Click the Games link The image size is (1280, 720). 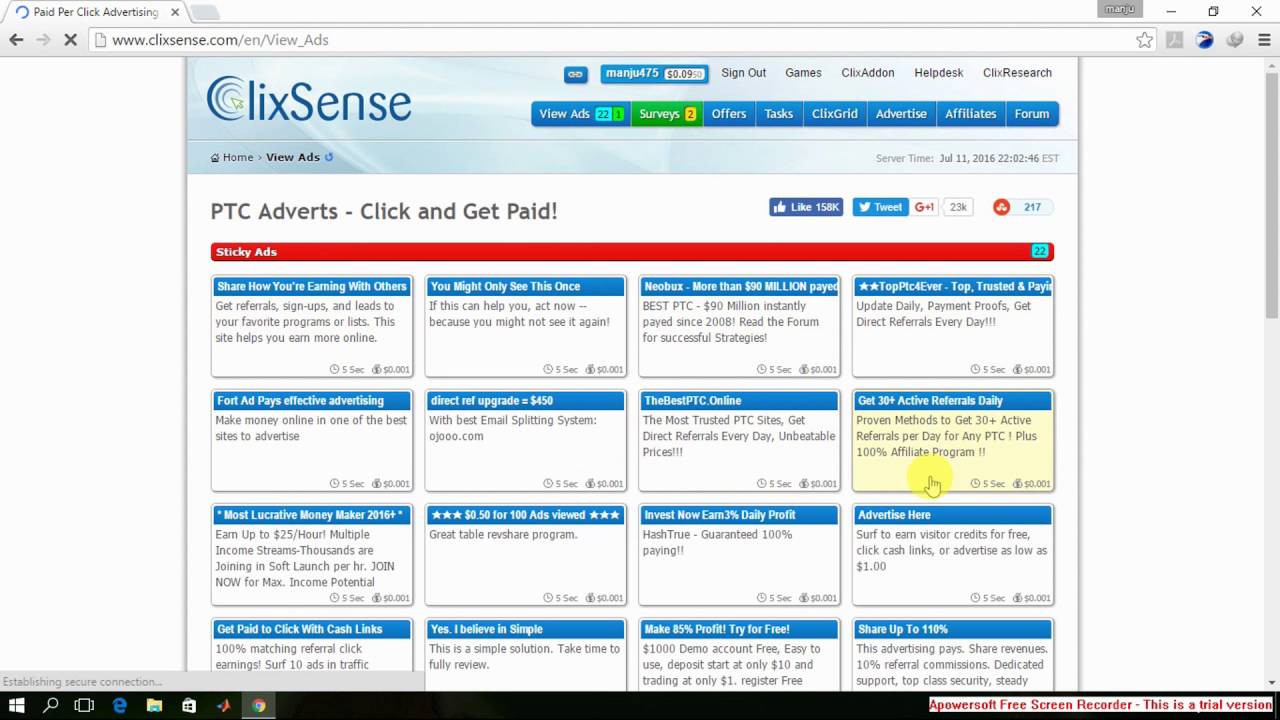click(x=803, y=73)
